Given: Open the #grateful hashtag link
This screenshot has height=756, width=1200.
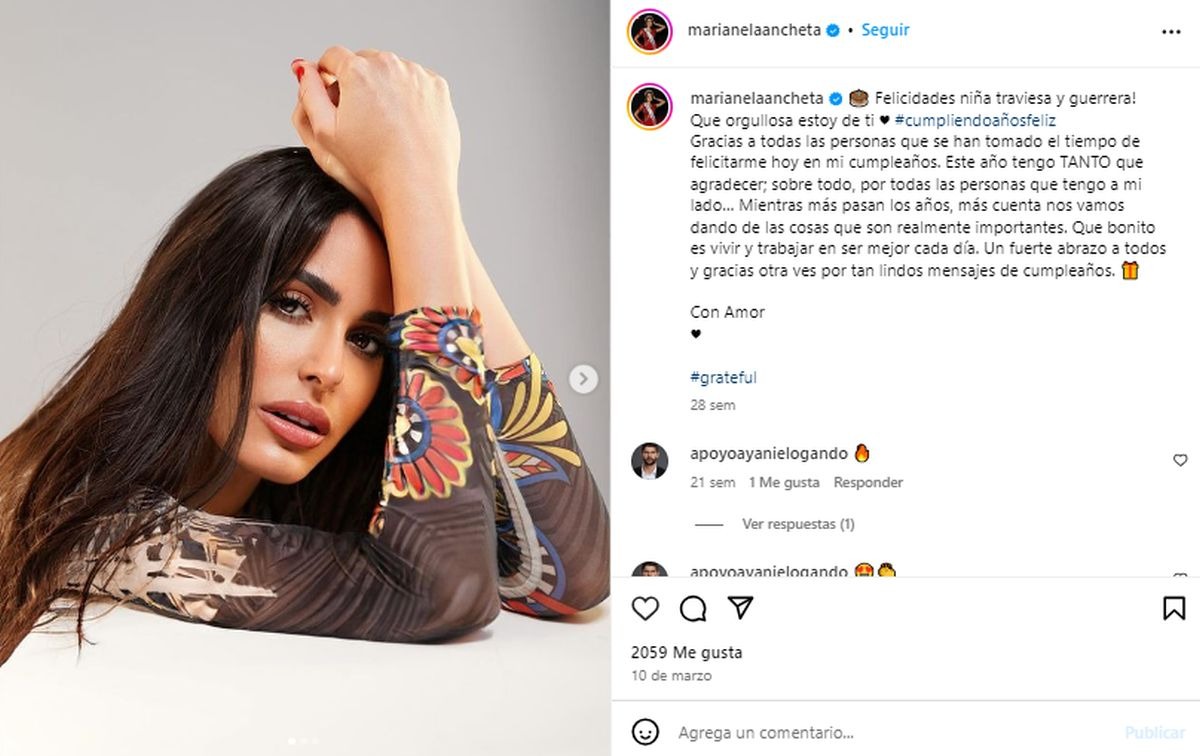Looking at the screenshot, I should (x=723, y=378).
